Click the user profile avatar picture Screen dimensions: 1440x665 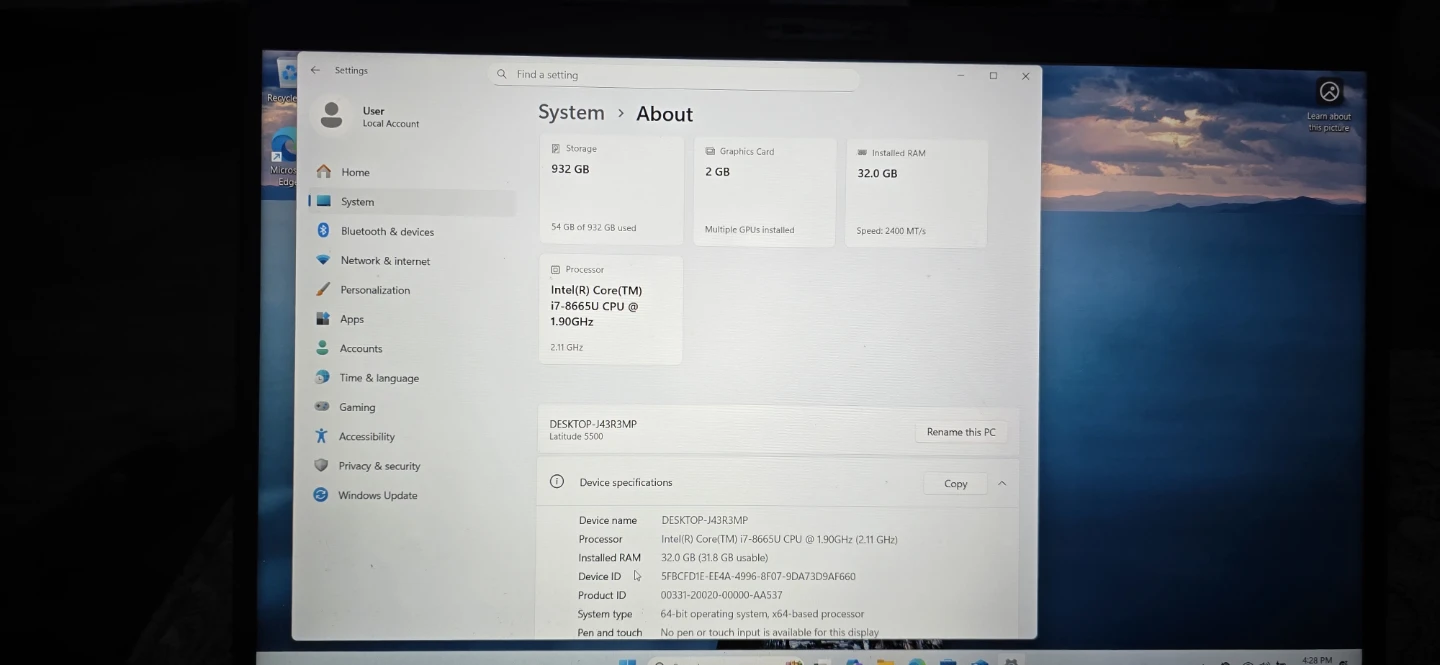(x=331, y=115)
